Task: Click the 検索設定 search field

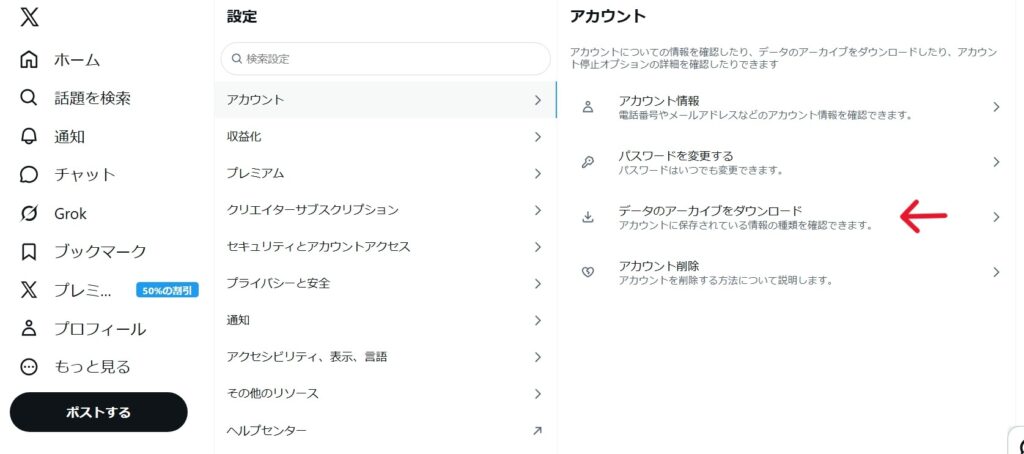Action: click(385, 59)
